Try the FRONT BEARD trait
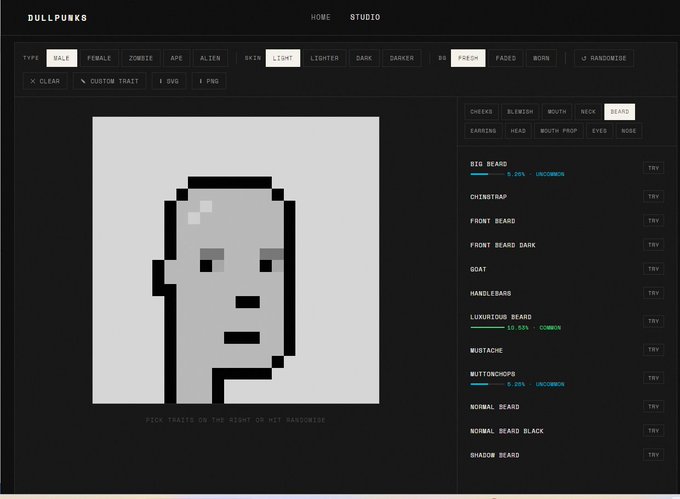Screen dimensions: 680x499 click(x=653, y=221)
